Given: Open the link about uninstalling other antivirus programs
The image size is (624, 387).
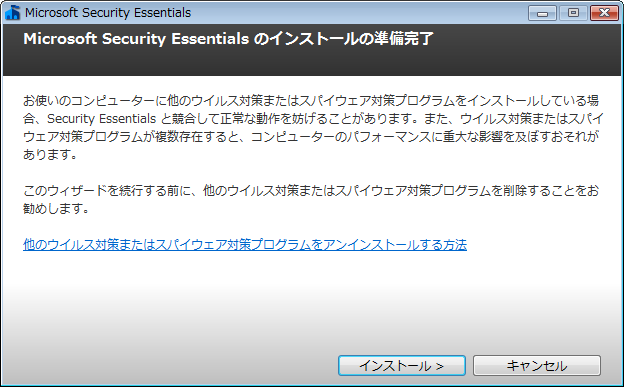Looking at the screenshot, I should pyautogui.click(x=245, y=244).
